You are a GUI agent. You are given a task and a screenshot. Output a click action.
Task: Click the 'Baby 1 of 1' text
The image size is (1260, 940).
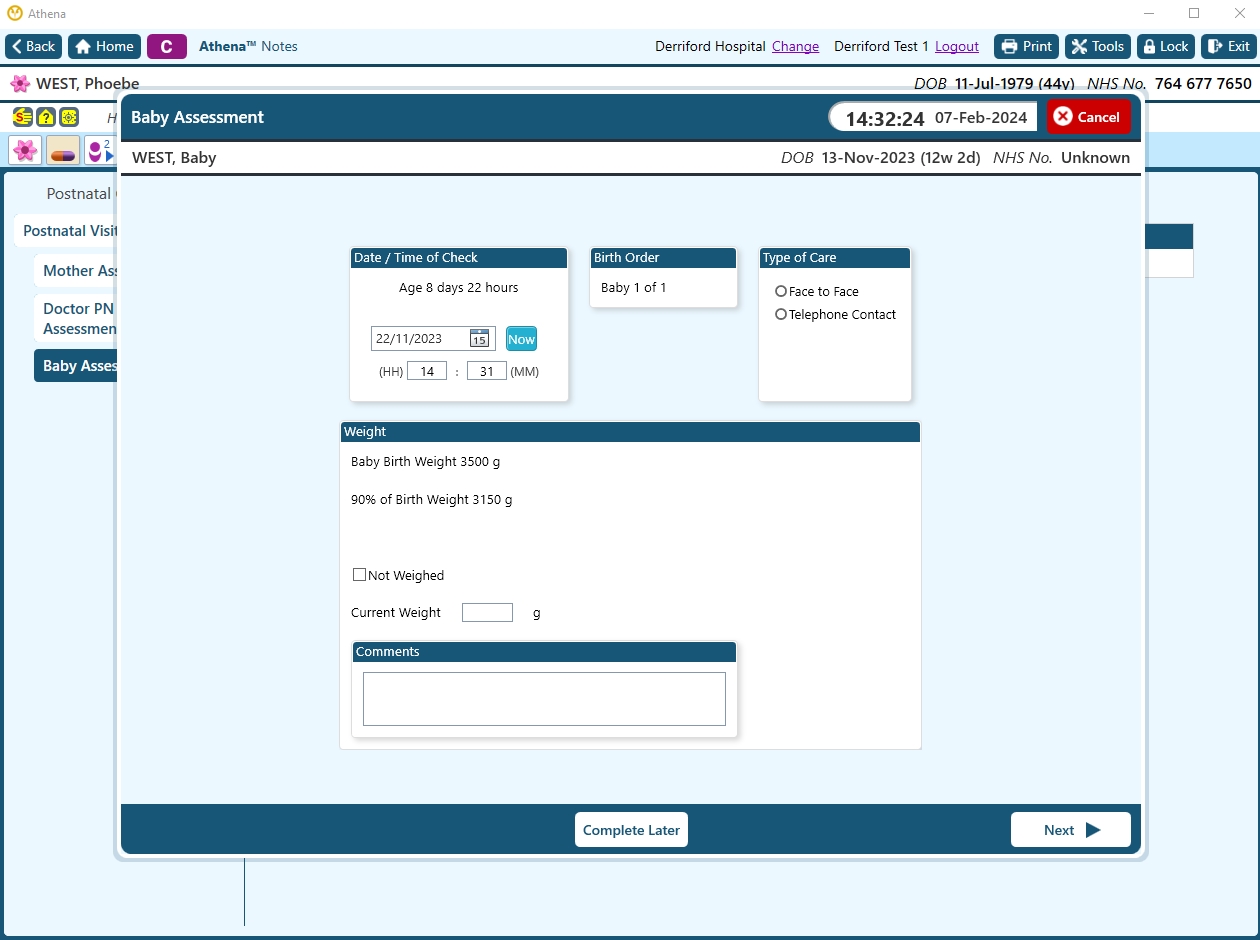[634, 288]
